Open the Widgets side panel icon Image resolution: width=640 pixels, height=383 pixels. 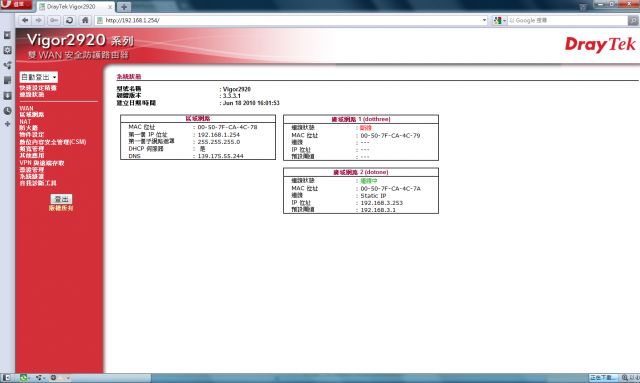[7, 50]
